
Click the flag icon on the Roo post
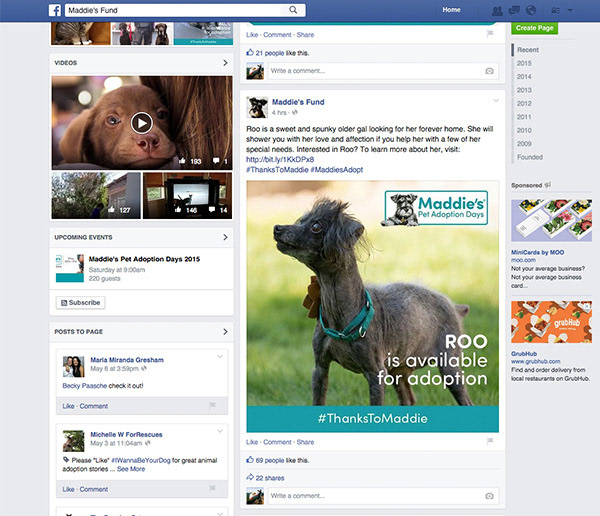click(x=490, y=441)
